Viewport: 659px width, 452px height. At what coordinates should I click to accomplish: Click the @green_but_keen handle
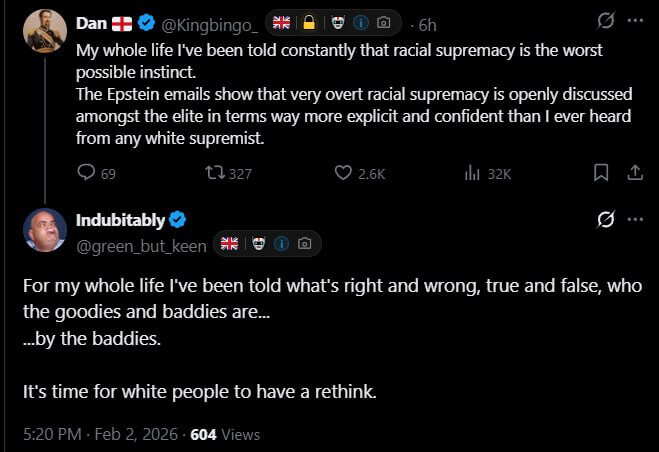click(x=141, y=244)
